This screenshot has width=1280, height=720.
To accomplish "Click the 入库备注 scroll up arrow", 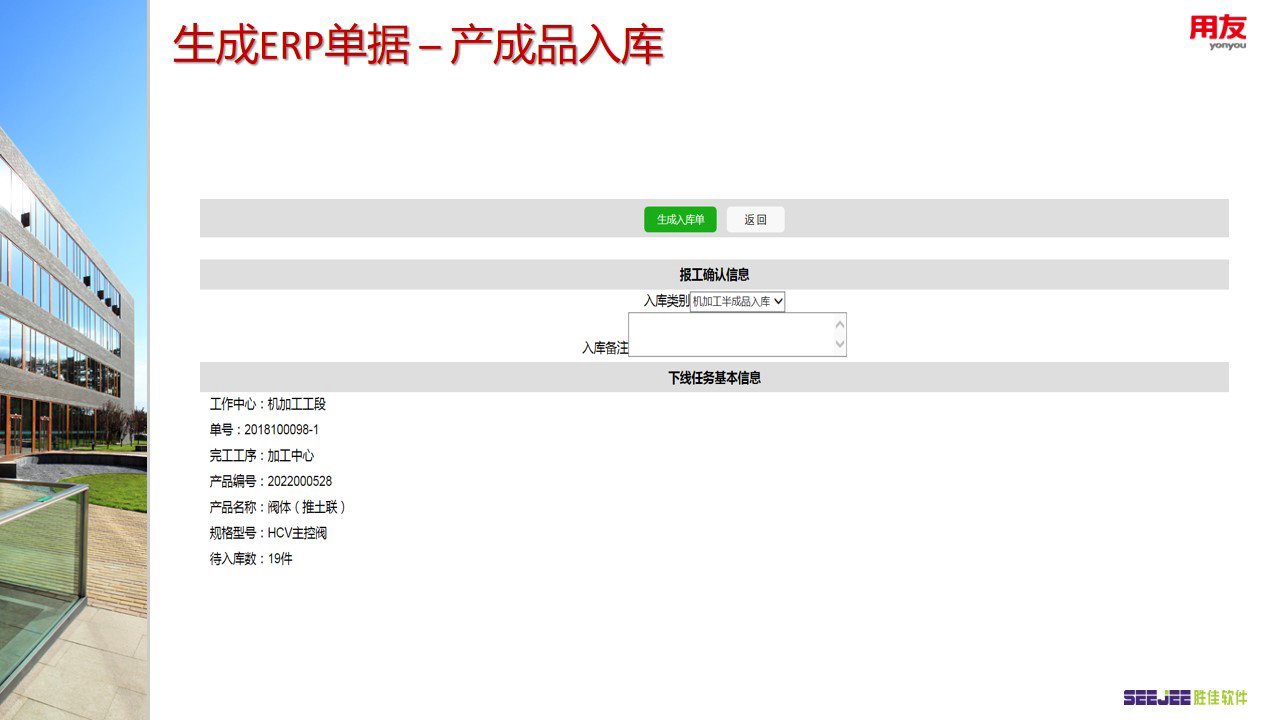I will pos(839,324).
